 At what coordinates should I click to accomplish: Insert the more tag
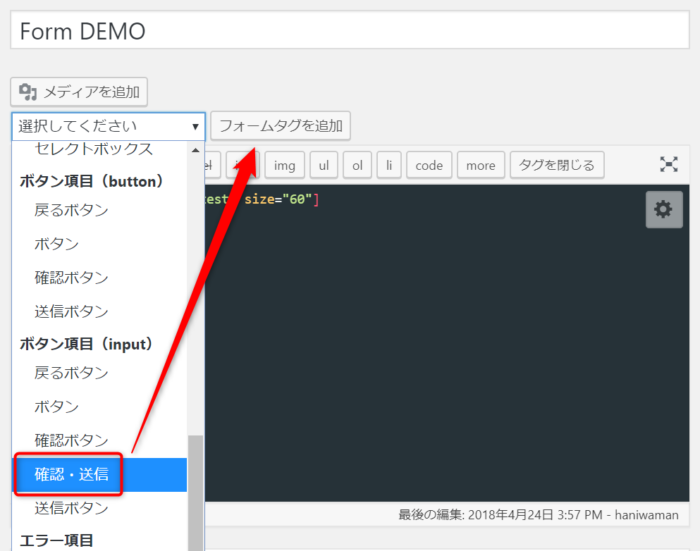[480, 165]
